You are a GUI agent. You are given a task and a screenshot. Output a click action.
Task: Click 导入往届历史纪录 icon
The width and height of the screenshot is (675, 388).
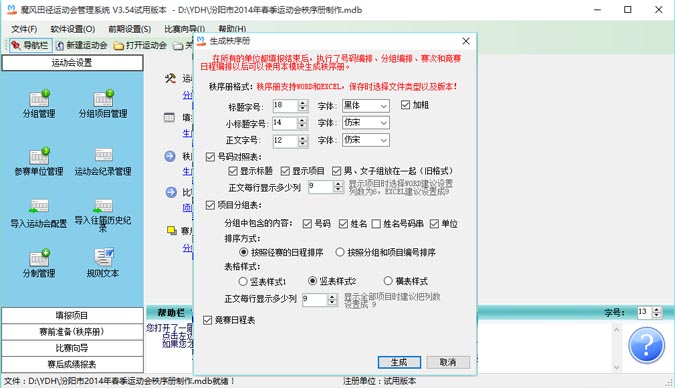point(103,215)
